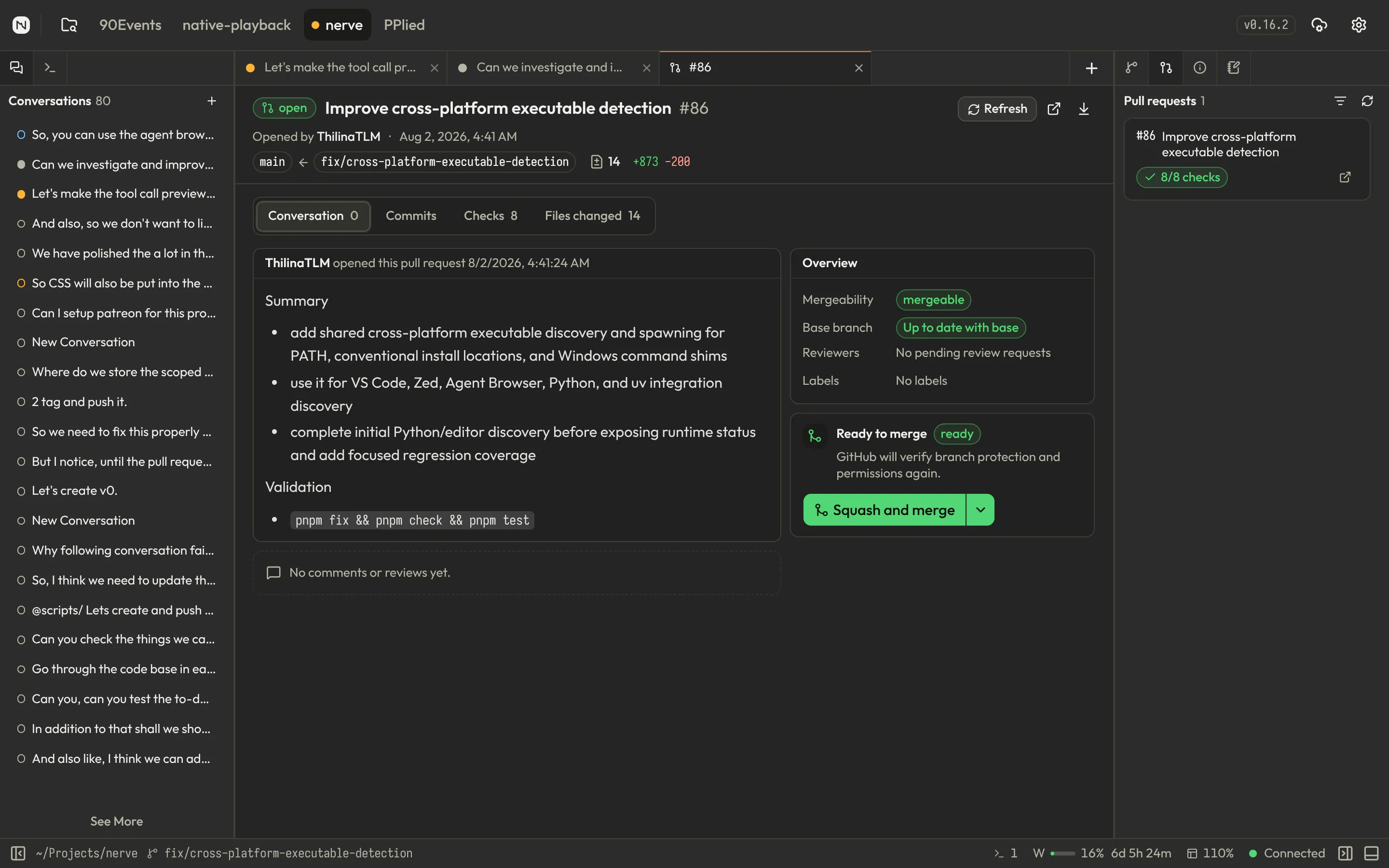Click Squash and merge button

885,510
